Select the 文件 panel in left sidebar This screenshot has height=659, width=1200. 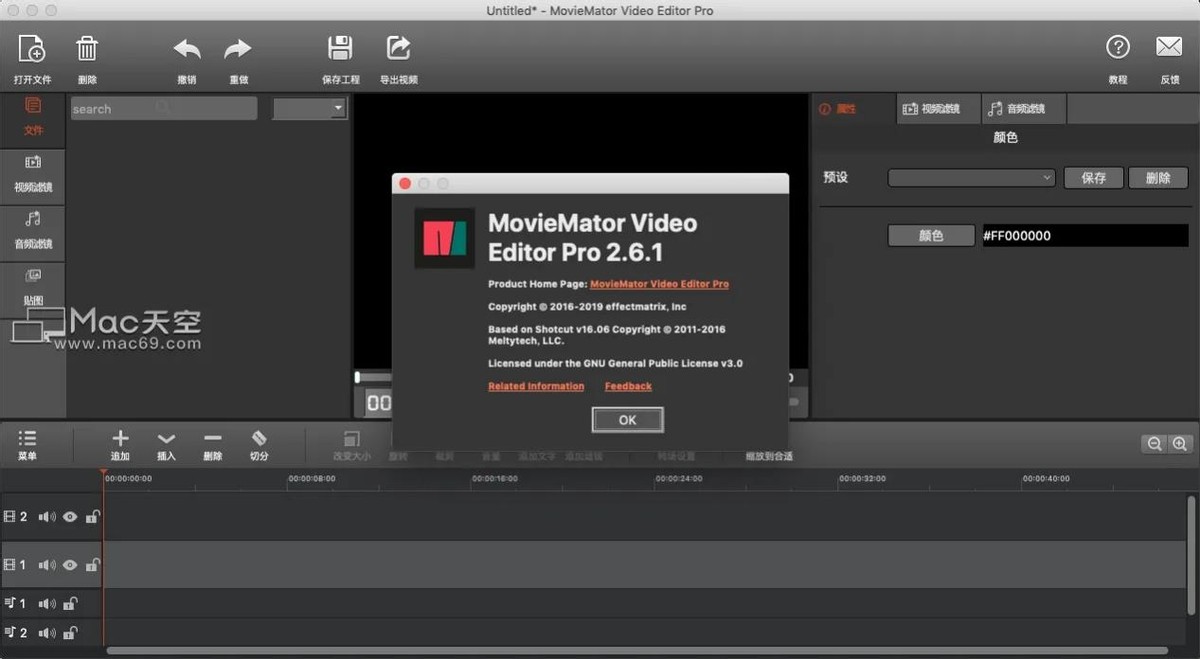pyautogui.click(x=33, y=117)
